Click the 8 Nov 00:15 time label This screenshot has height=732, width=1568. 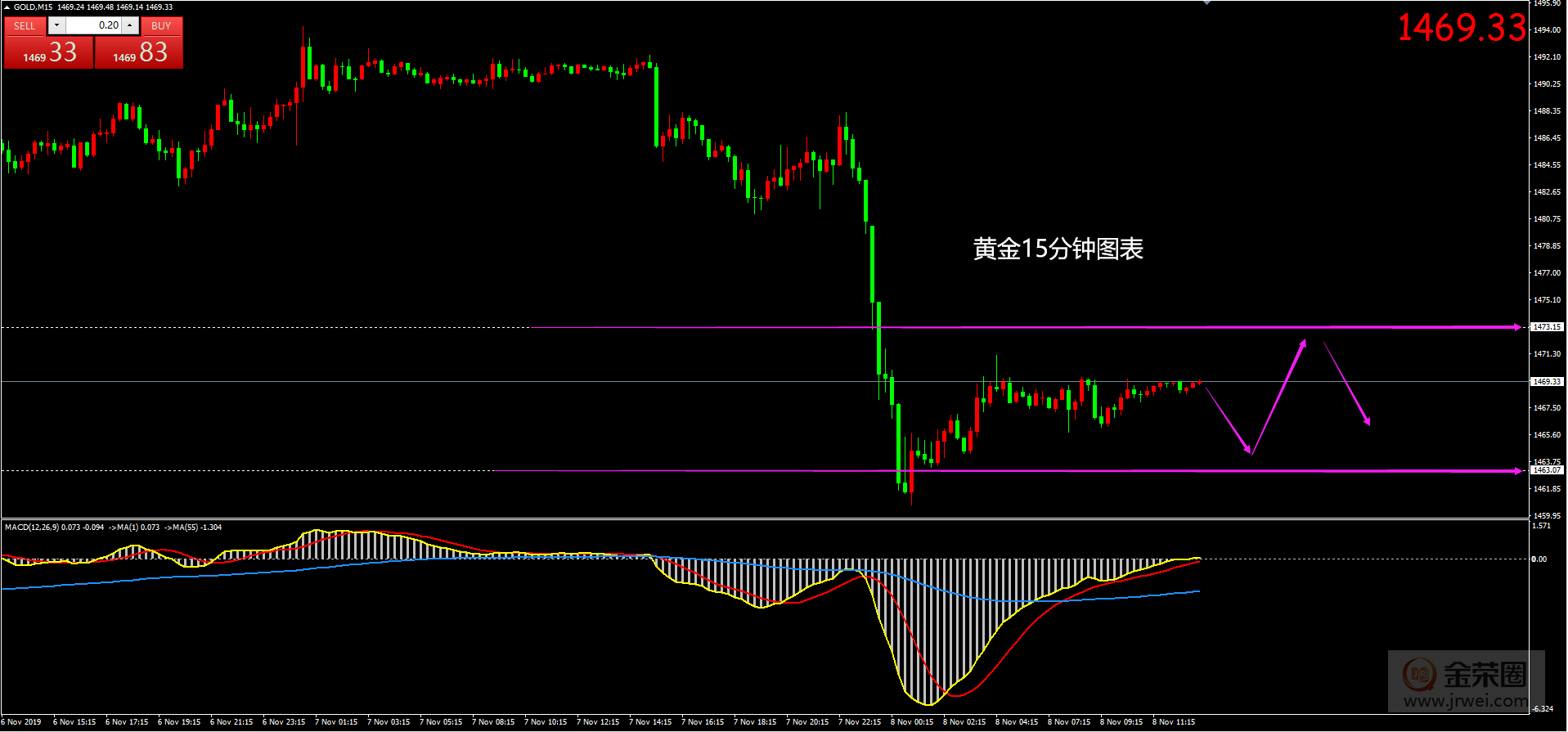[x=912, y=722]
